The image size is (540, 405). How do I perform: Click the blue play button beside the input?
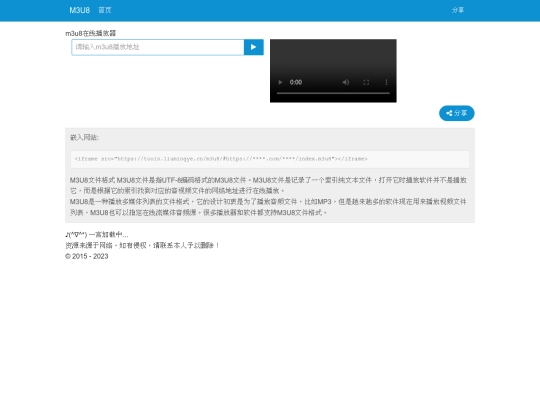click(x=254, y=47)
